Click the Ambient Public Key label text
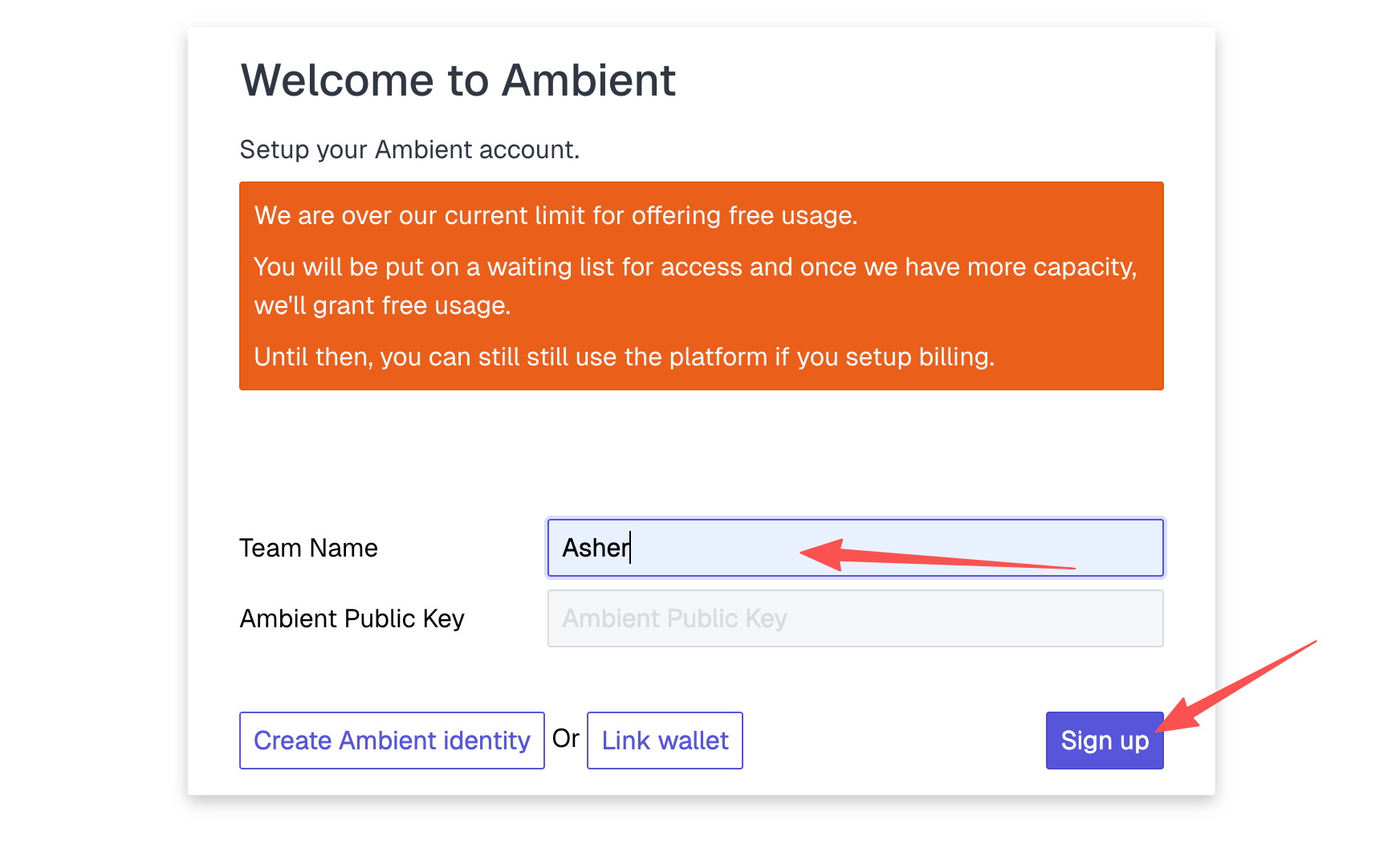This screenshot has width=1400, height=861. 352,618
